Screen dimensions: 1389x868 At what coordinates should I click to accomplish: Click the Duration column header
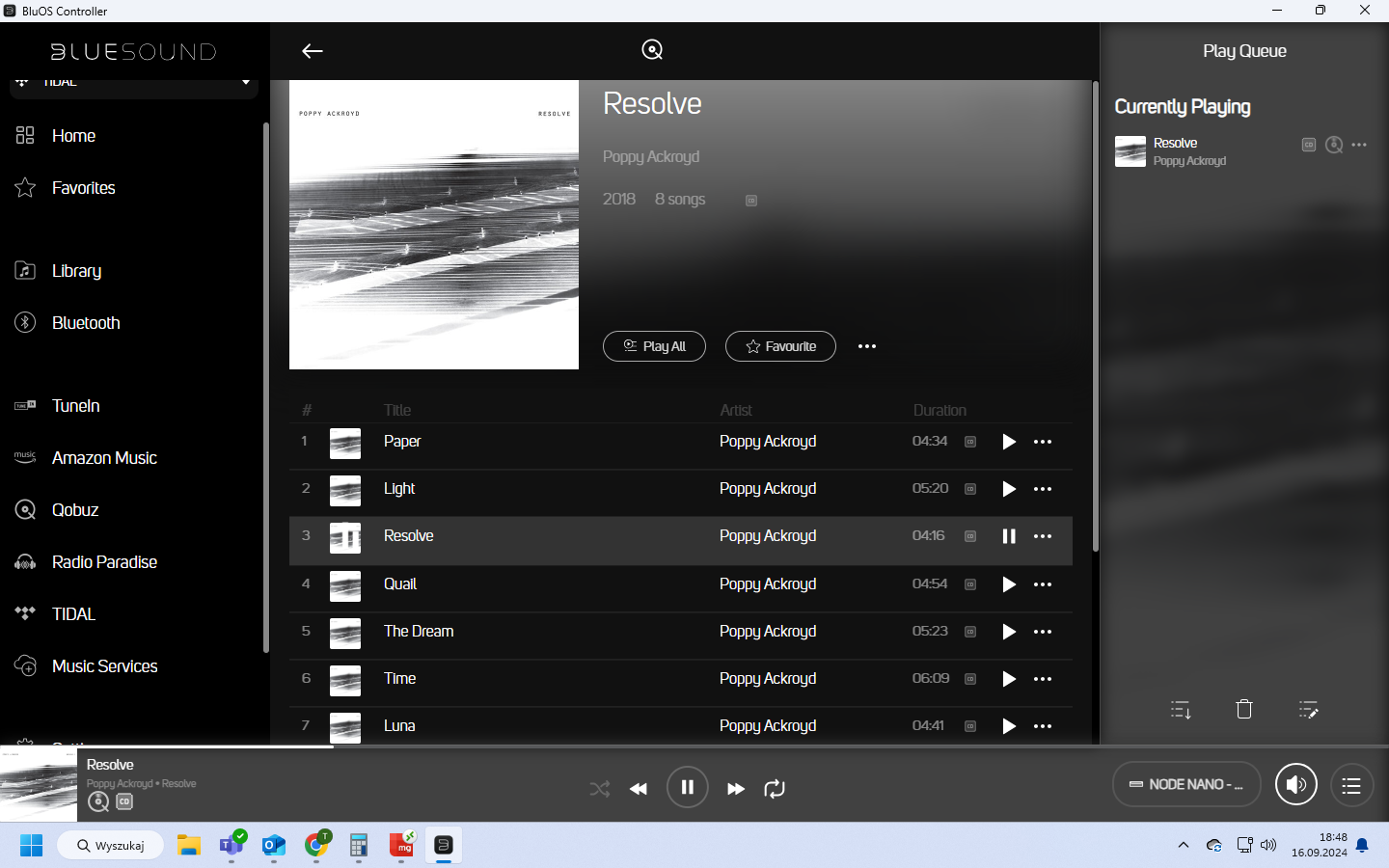[940, 410]
